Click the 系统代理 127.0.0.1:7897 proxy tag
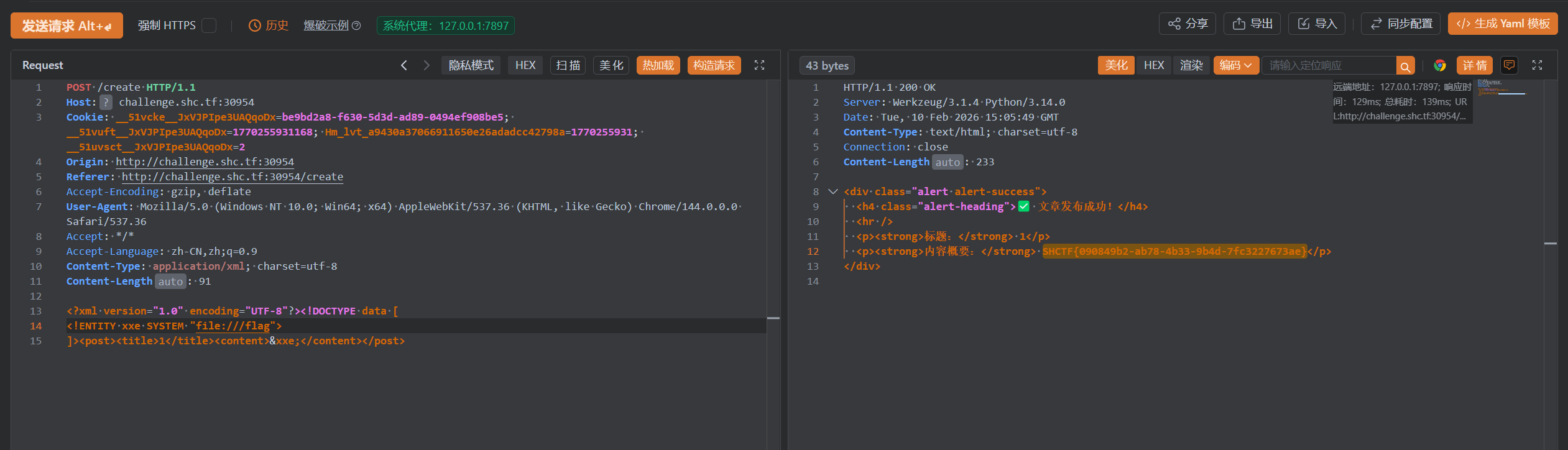 [445, 25]
